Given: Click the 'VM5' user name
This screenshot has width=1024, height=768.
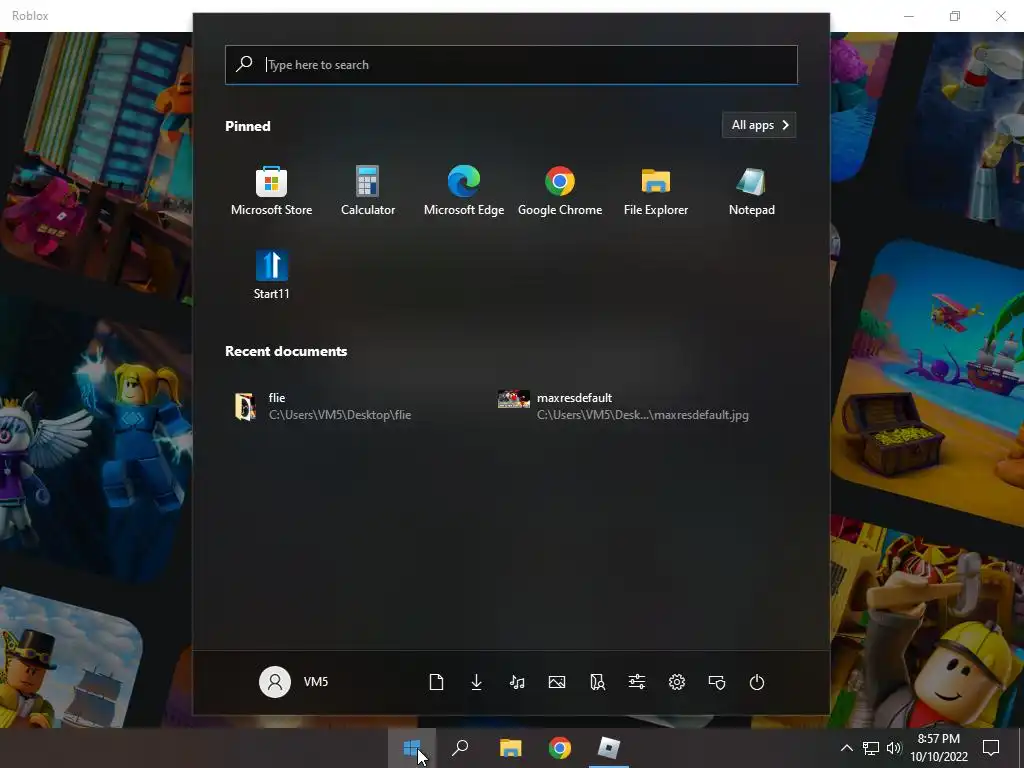Looking at the screenshot, I should [x=316, y=682].
